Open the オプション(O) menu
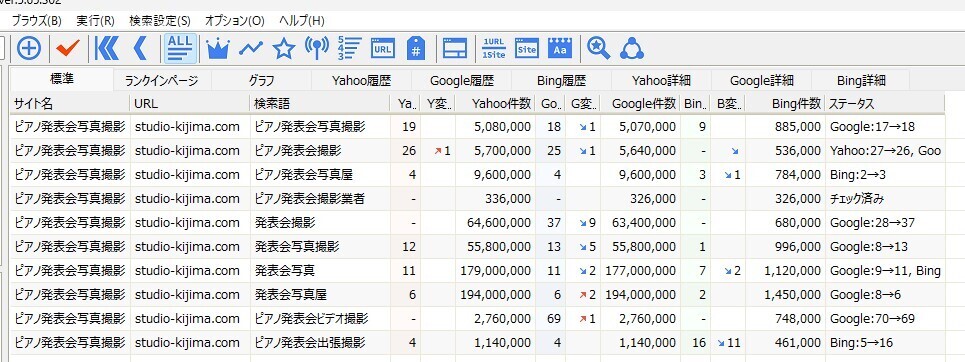This screenshot has width=965, height=362. pyautogui.click(x=234, y=20)
